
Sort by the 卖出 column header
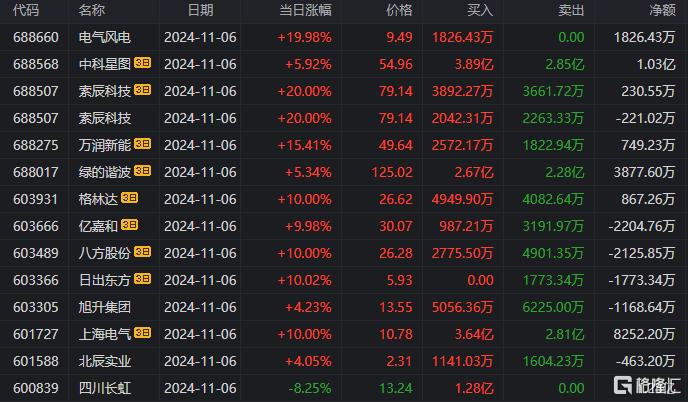tap(571, 10)
